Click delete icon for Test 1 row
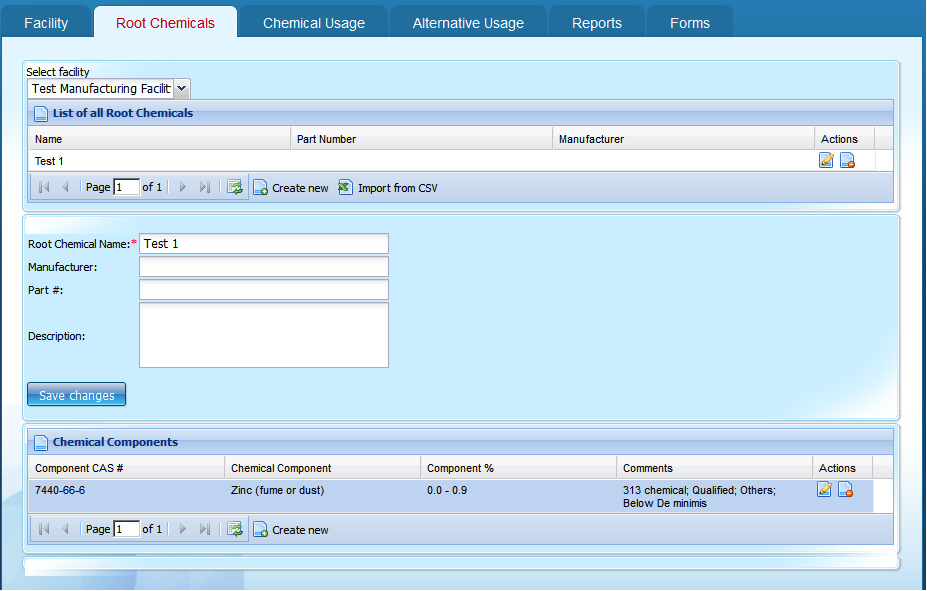 [847, 161]
